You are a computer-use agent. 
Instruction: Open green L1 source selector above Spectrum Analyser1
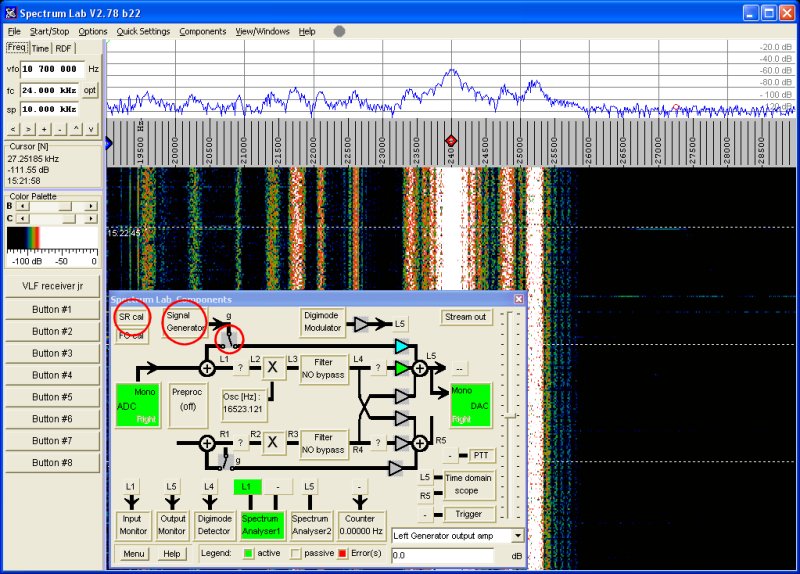(x=247, y=487)
